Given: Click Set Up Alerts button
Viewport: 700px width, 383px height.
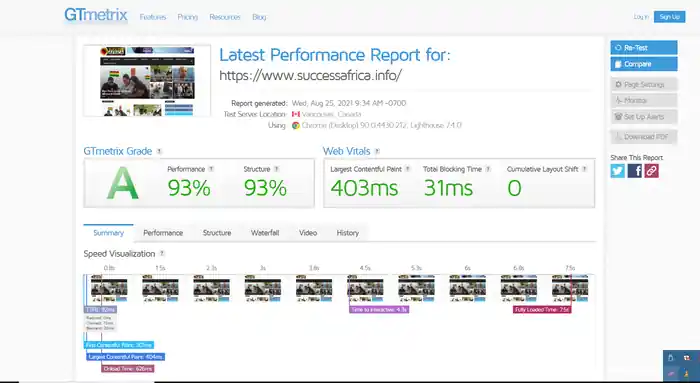Looking at the screenshot, I should pos(644,117).
